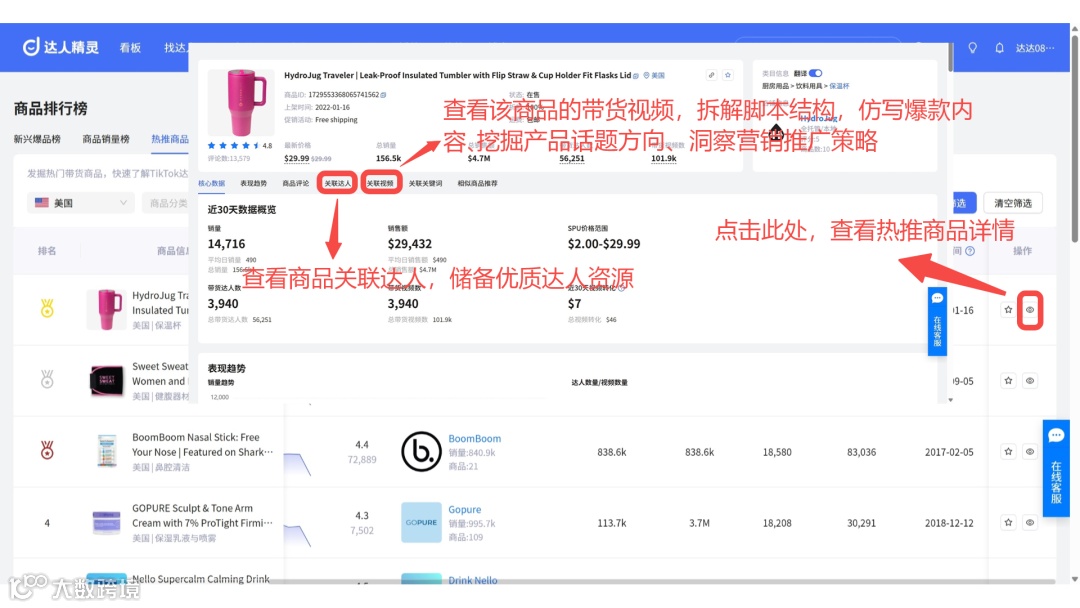Click the 达人精灵 logo in header
The height and width of the screenshot is (608, 1080).
[x=61, y=47]
